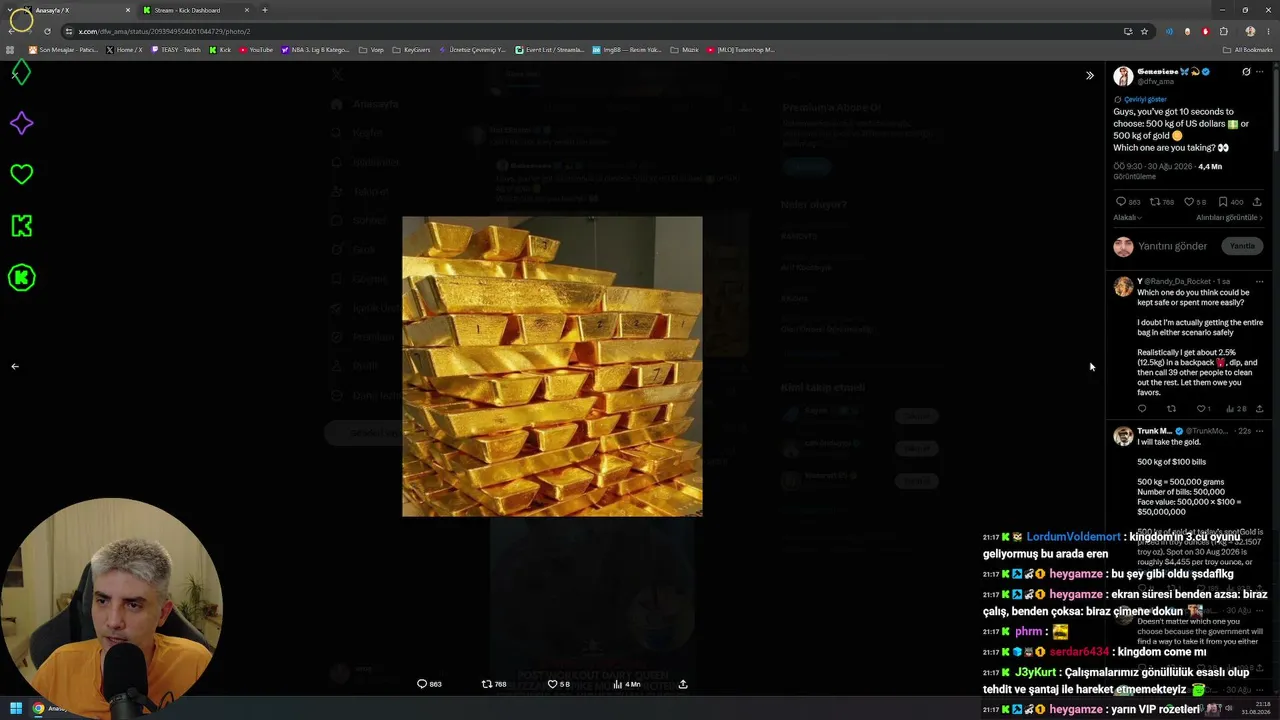Open Chrome extensions puzzle icon
The width and height of the screenshot is (1280, 720).
[1223, 31]
